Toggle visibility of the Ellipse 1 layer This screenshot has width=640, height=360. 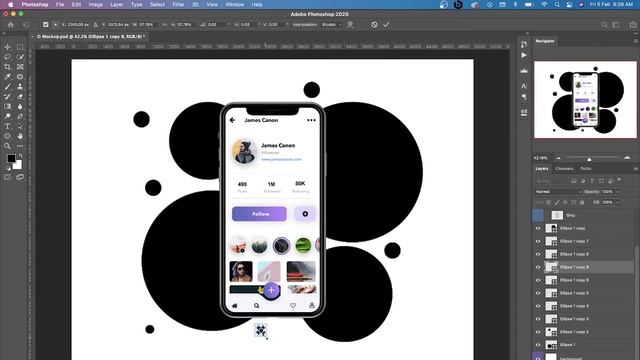tap(538, 345)
